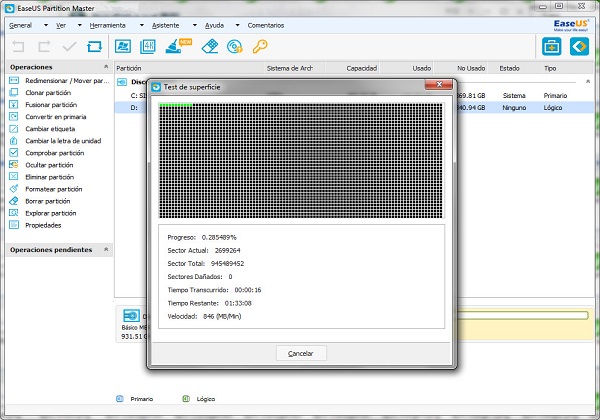Screen dimensions: 600x420
Task: Click the Sistema de Arch column header
Action: 290,68
